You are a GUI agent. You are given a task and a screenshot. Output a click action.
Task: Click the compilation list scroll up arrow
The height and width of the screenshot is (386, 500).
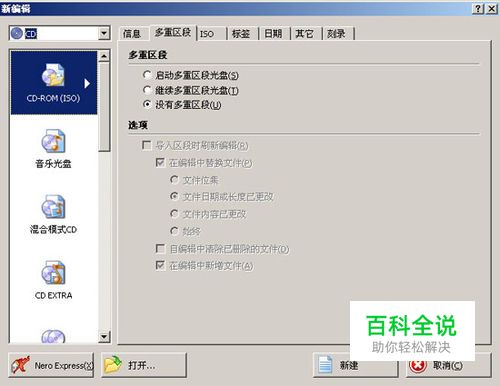pyautogui.click(x=104, y=56)
